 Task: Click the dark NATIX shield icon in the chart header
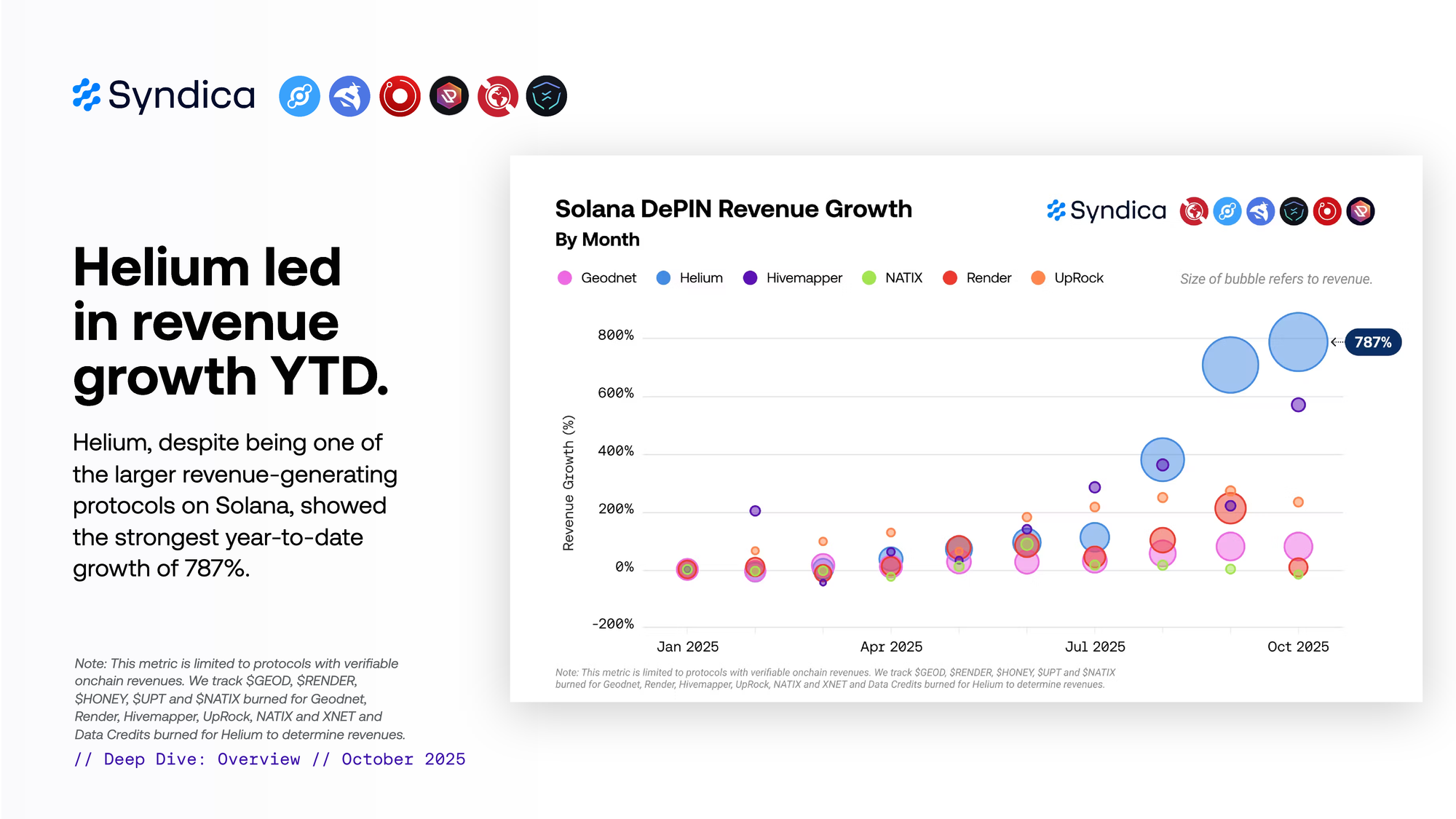pos(1294,211)
